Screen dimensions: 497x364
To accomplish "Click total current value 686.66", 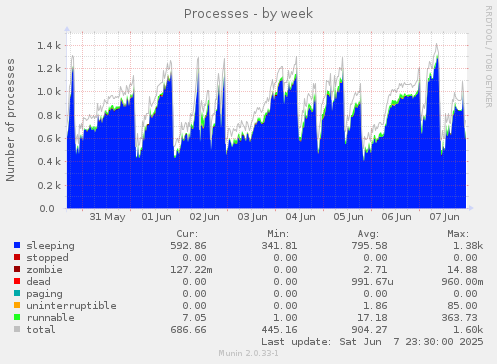I will click(x=188, y=330).
